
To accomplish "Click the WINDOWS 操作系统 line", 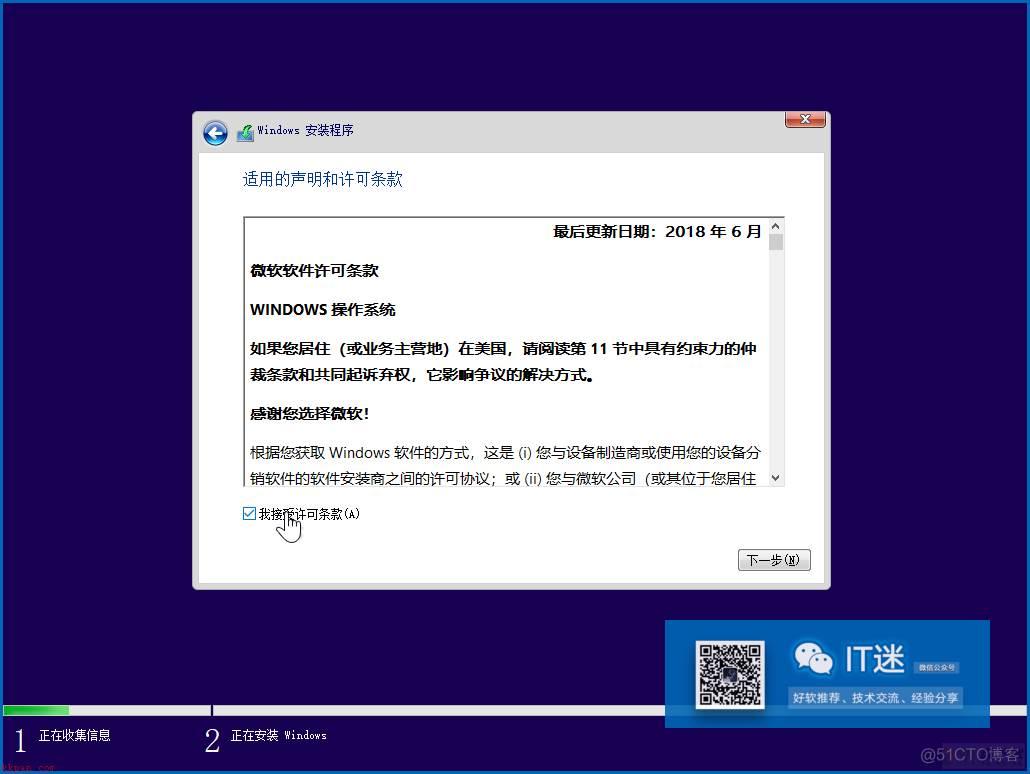I will tap(323, 309).
